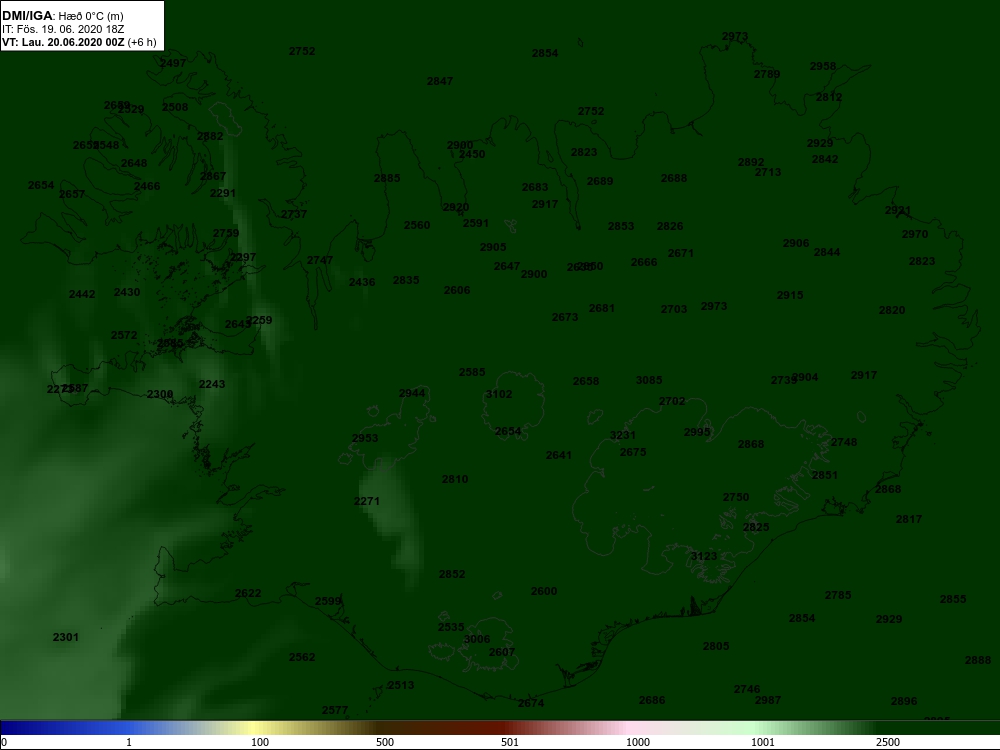Click the map value 2915
Viewport: 1000px width, 750px height.
click(790, 295)
